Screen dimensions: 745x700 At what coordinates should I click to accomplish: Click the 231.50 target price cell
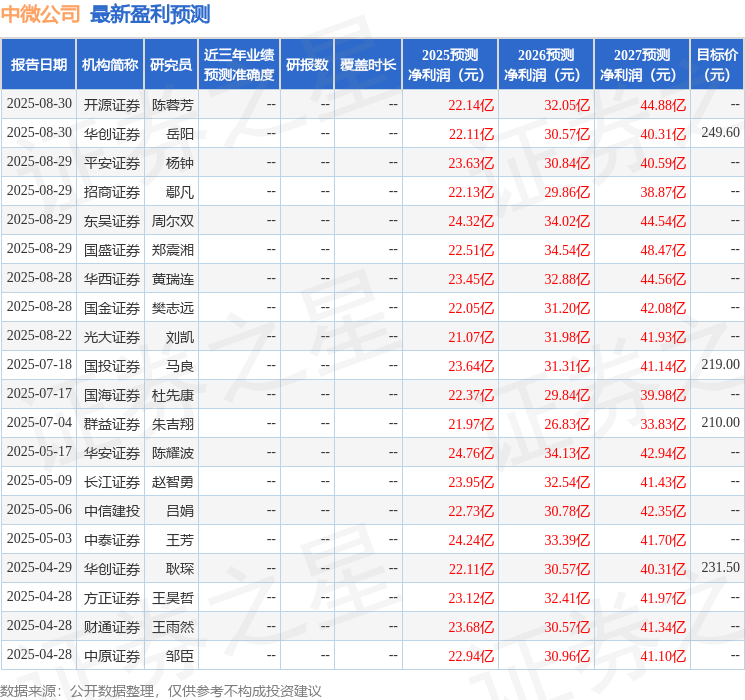720,567
